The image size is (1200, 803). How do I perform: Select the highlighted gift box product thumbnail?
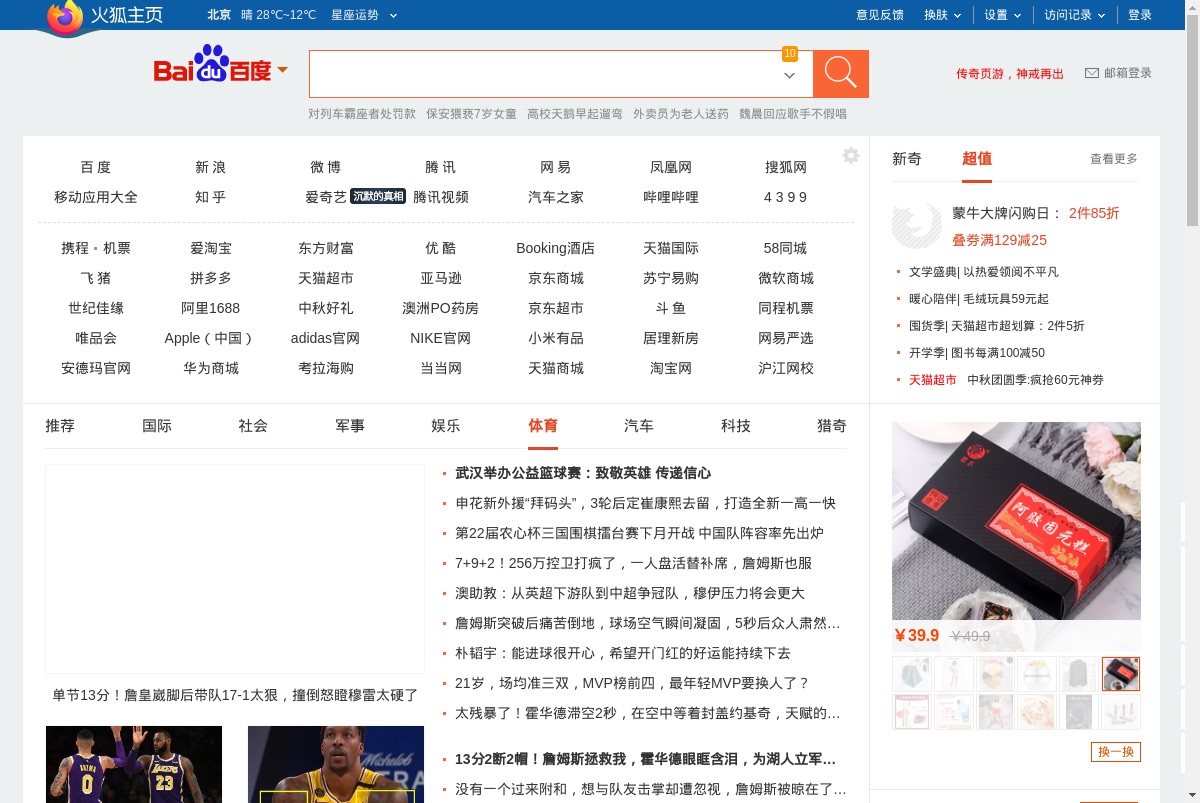click(1121, 674)
